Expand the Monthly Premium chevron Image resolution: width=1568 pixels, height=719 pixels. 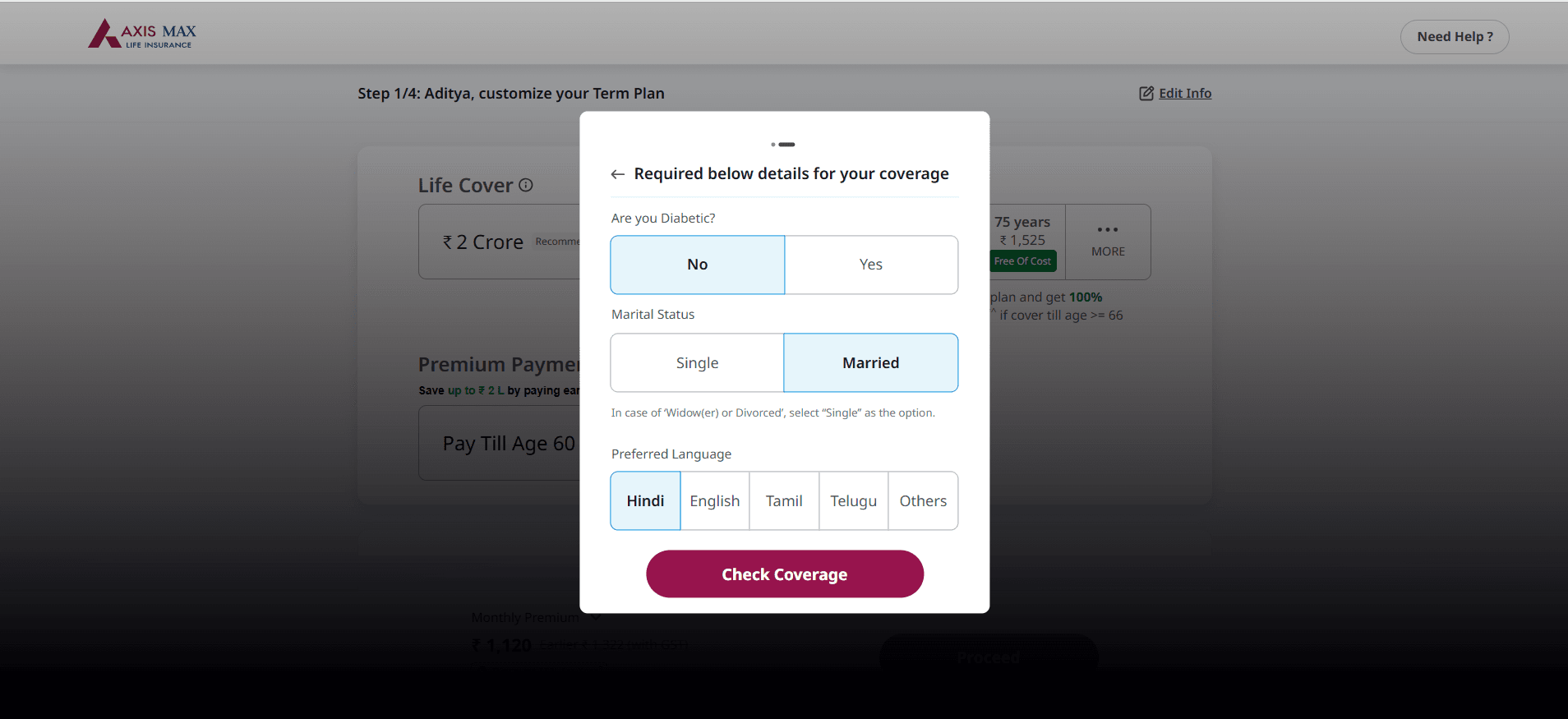(x=596, y=616)
